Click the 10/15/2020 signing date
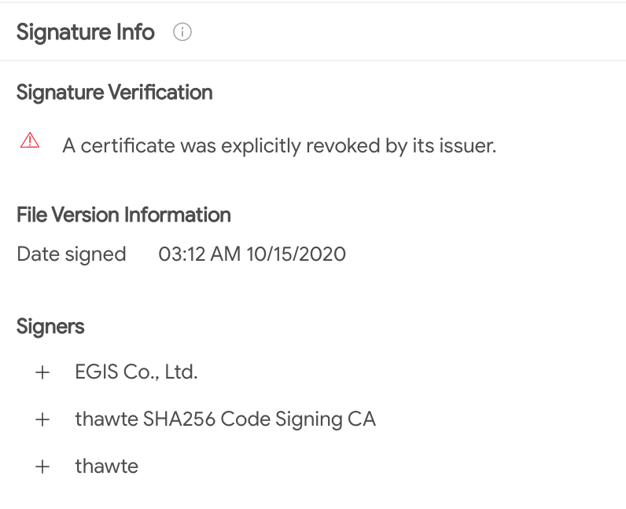This screenshot has width=626, height=509. [x=296, y=254]
